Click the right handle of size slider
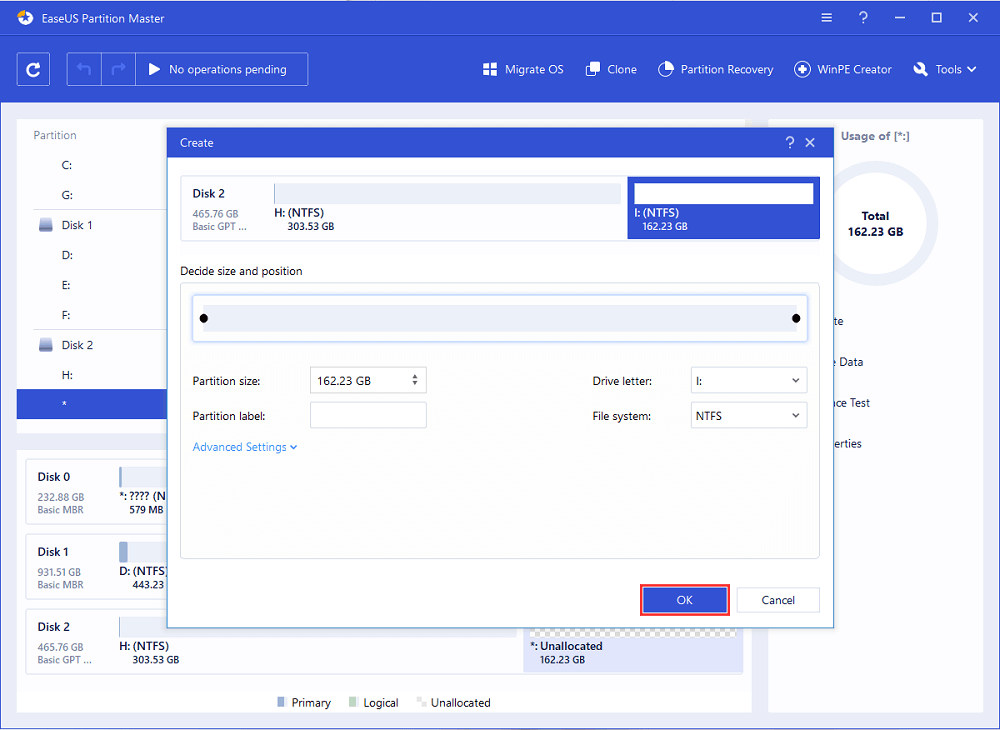 pyautogui.click(x=796, y=318)
